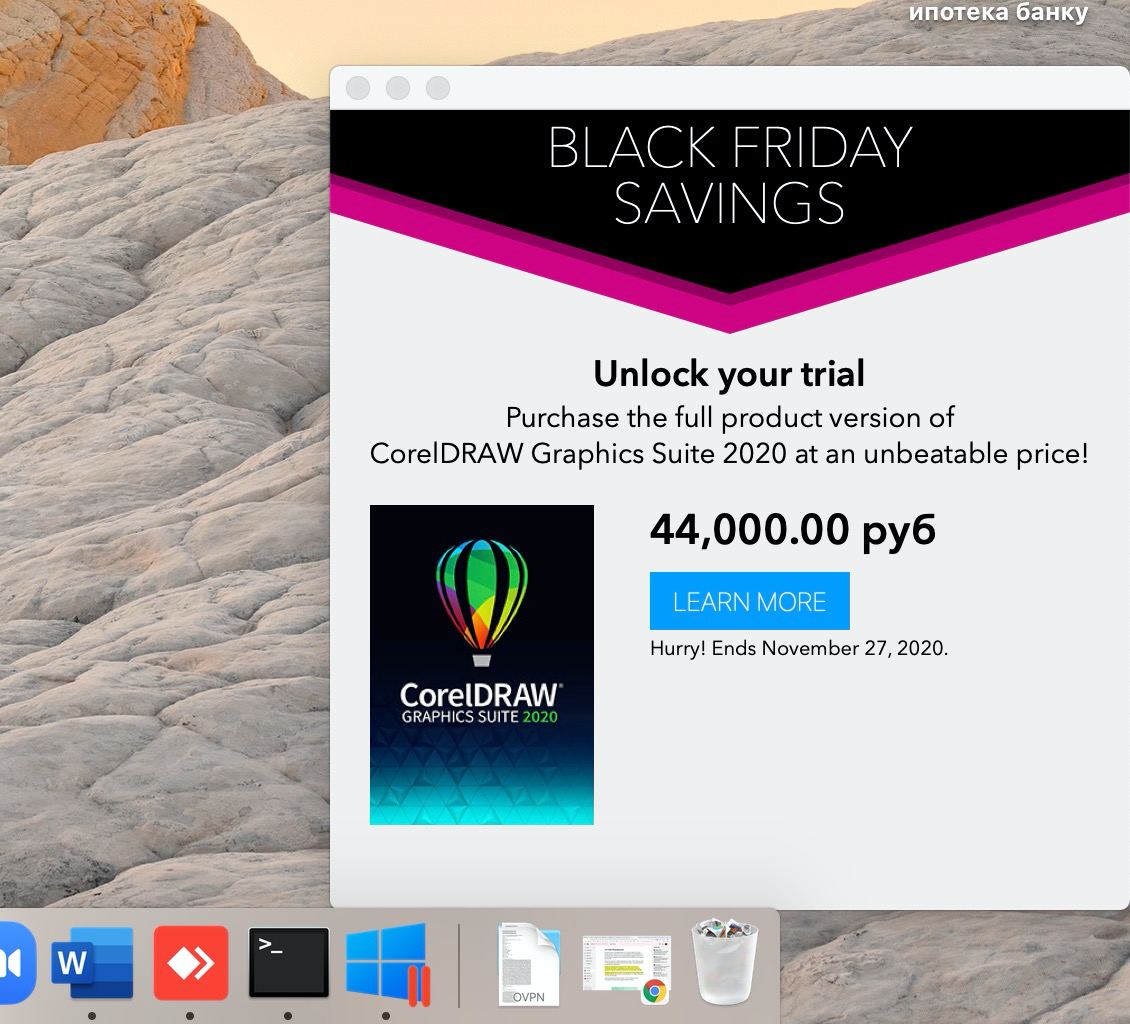Image resolution: width=1130 pixels, height=1024 pixels.
Task: Open the Trash in the Dock
Action: [x=725, y=961]
